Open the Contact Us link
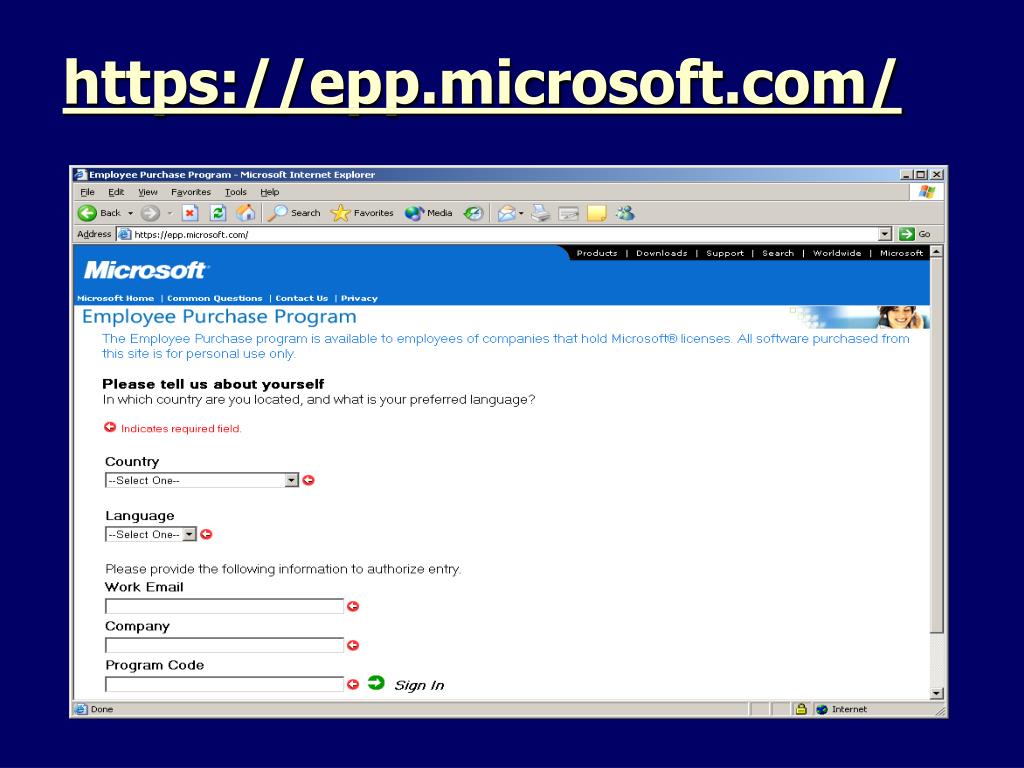The image size is (1024, 768). 302,298
